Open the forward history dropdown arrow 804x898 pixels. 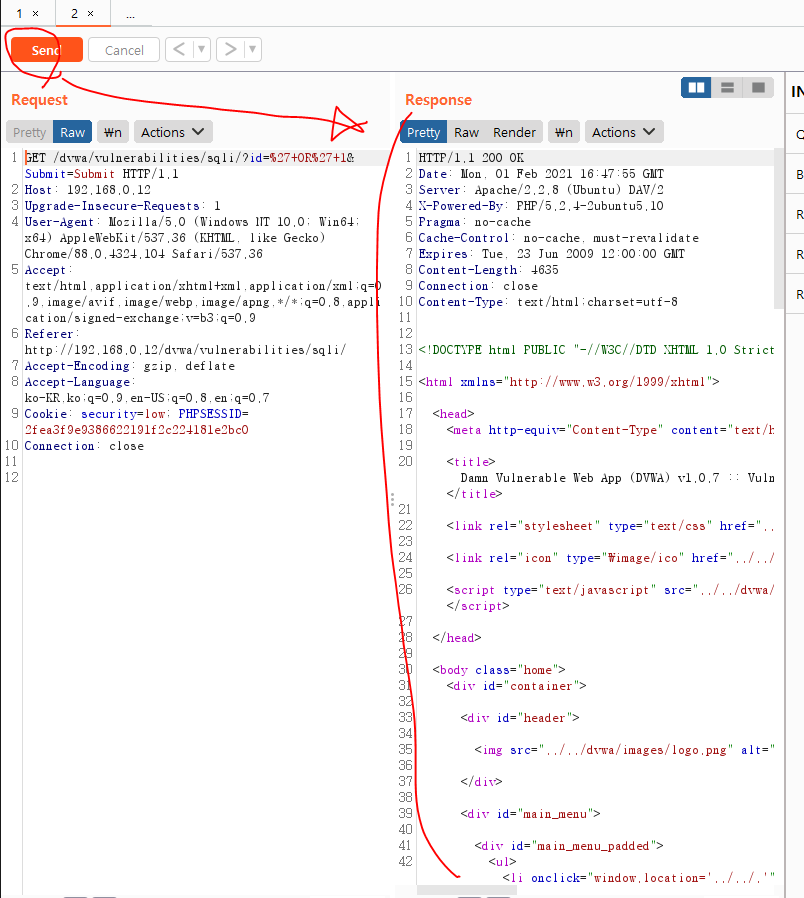coord(253,49)
